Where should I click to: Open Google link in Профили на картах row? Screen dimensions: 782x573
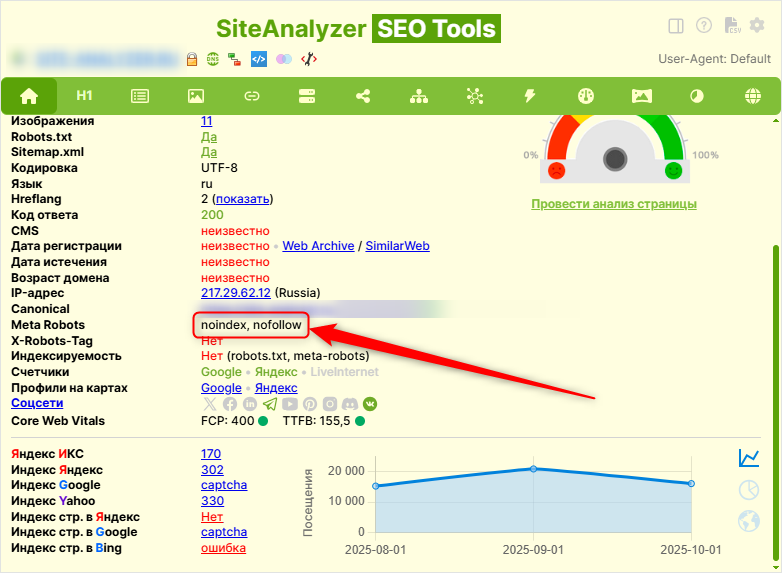point(221,387)
